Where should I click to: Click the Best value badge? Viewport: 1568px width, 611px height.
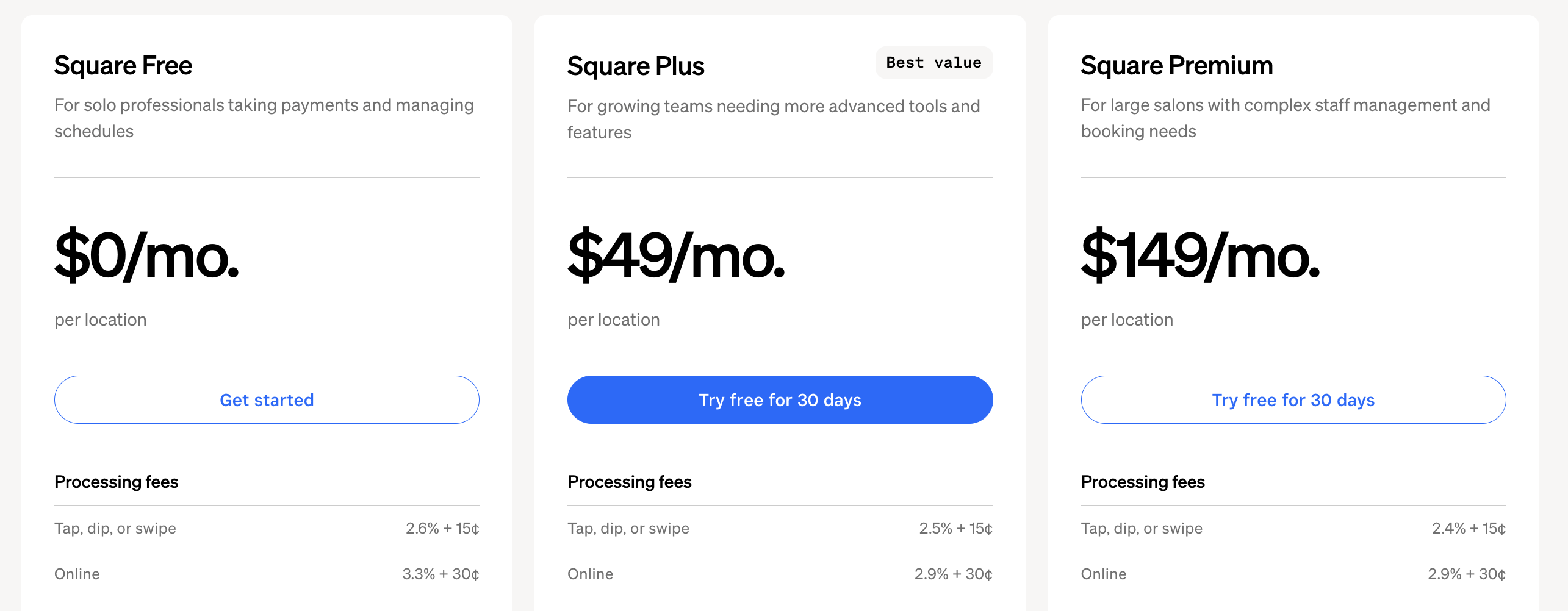(933, 62)
